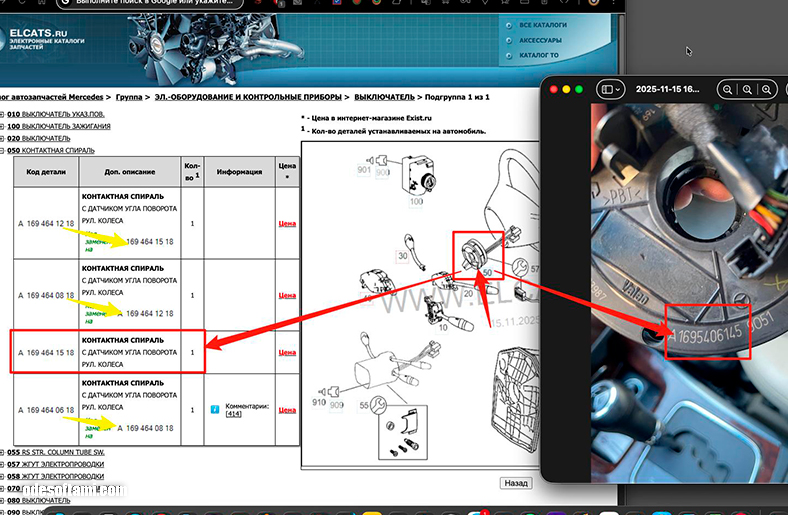Click the browser address search field

point(150,5)
